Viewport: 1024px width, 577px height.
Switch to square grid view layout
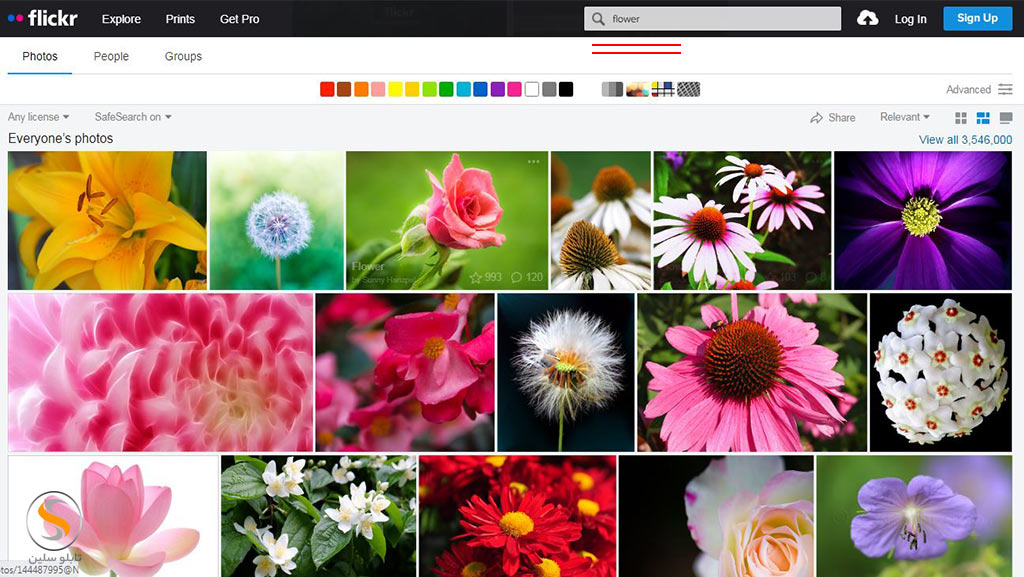(961, 118)
